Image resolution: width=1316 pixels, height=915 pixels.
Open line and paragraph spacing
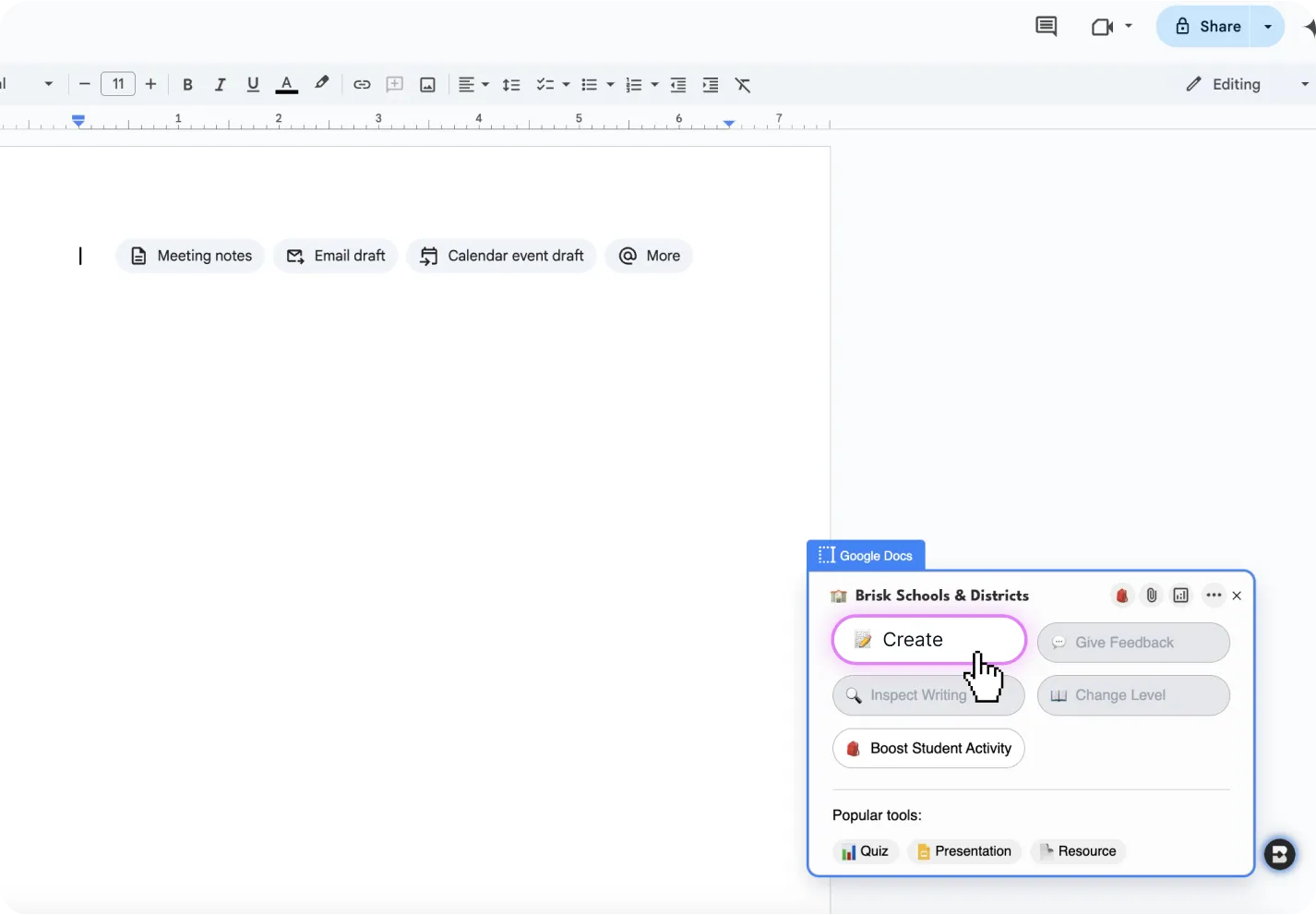tap(511, 85)
